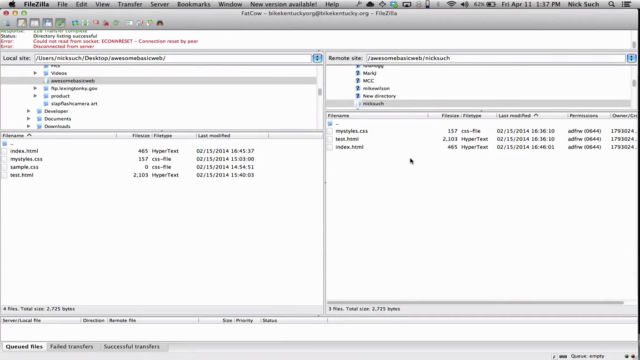640x360 pixels.
Task: Open the View menu
Action: point(102,4)
